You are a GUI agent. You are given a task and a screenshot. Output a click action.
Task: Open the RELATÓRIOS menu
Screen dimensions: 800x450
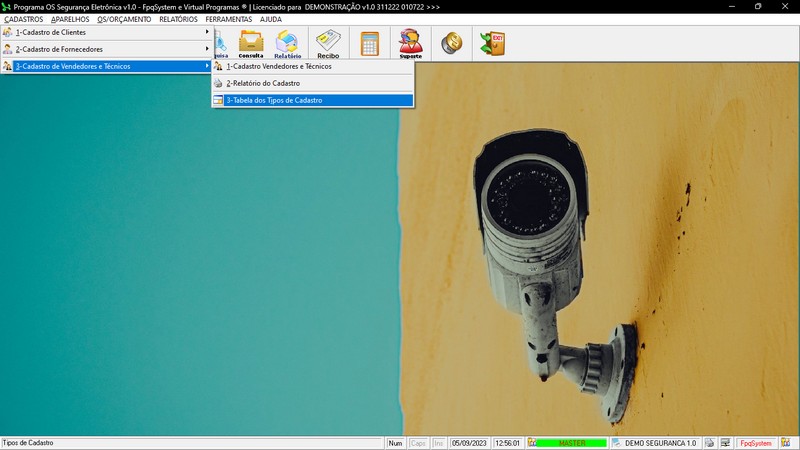pyautogui.click(x=178, y=19)
